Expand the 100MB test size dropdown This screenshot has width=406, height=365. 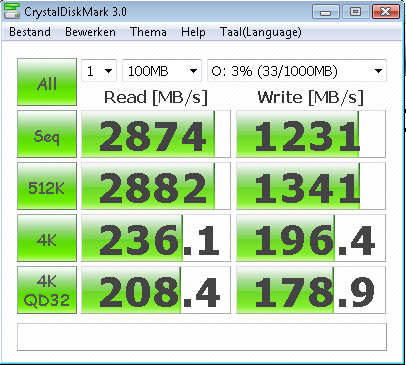(x=162, y=71)
